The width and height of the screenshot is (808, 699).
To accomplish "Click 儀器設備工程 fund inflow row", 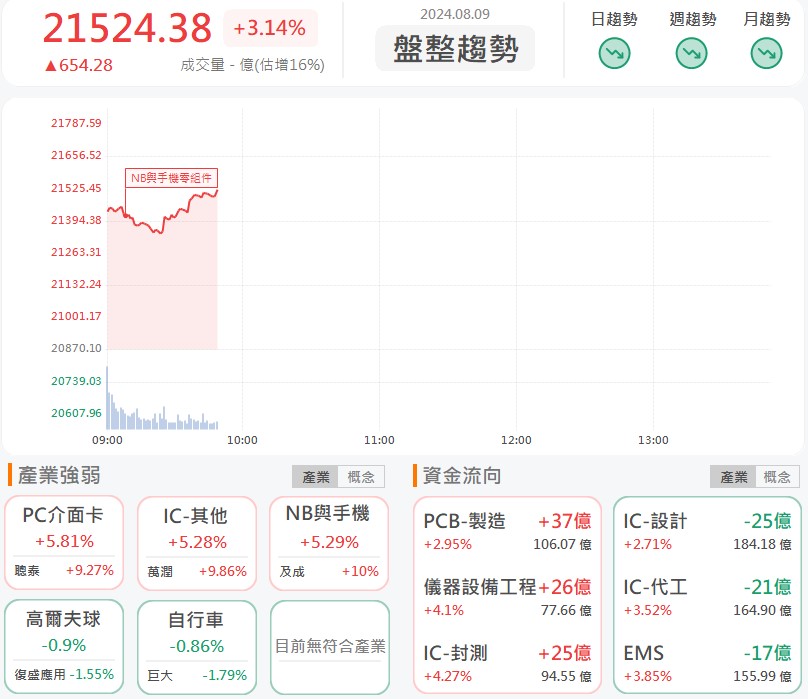I will tap(507, 597).
